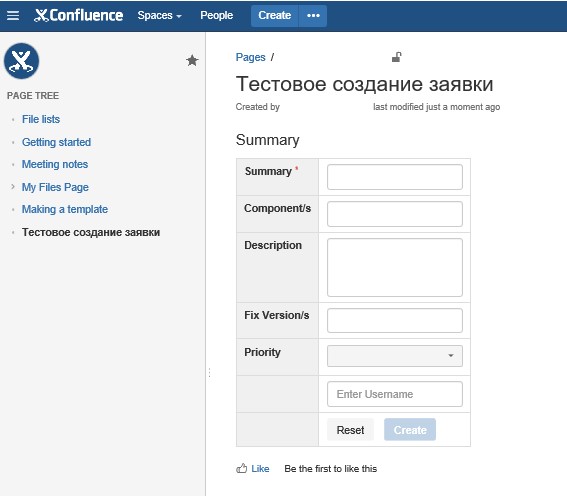
Task: Open the Priority dropdown
Action: pos(395,356)
